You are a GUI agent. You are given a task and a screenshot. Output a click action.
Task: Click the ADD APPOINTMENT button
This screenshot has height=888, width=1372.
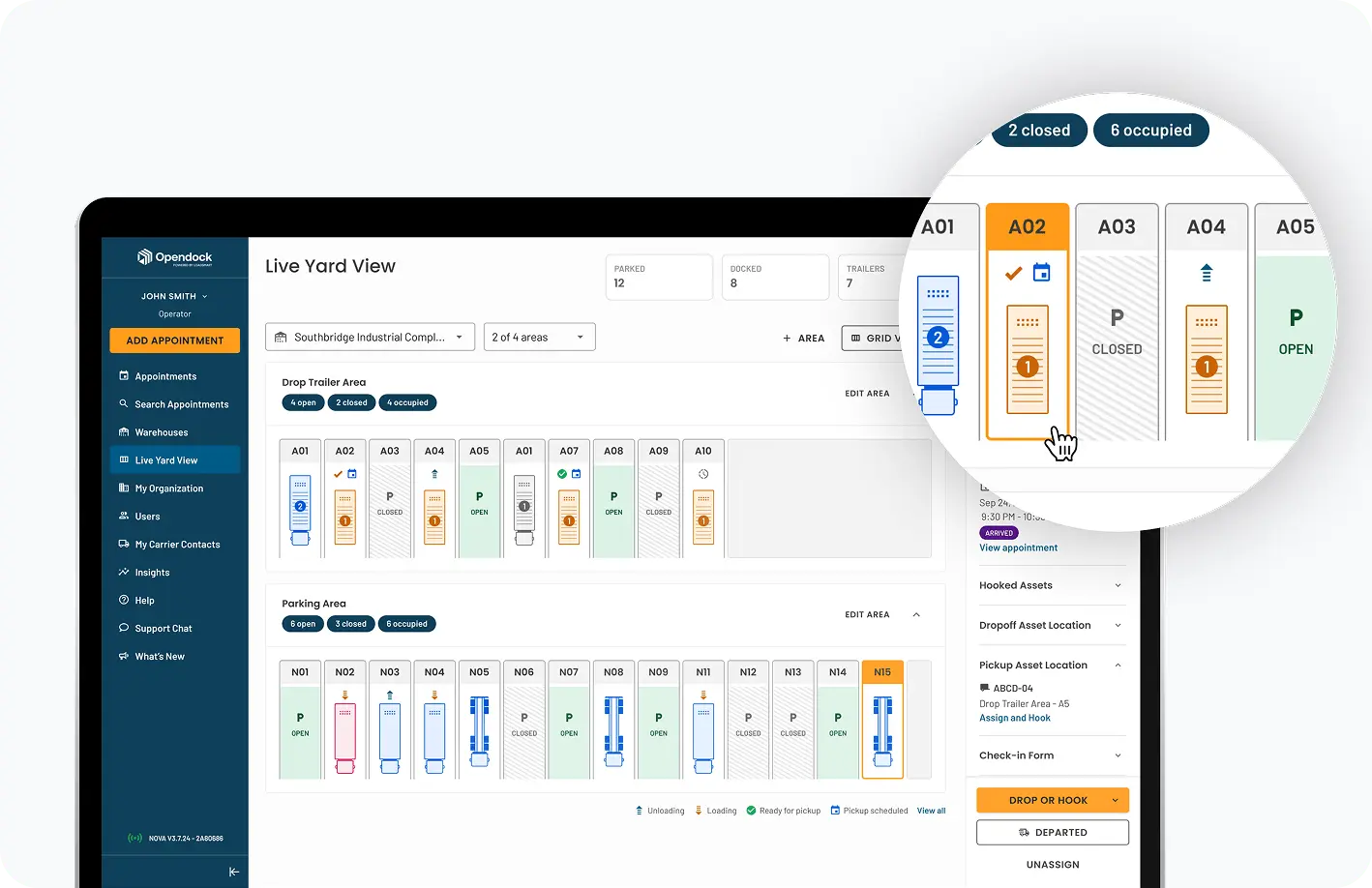175,340
